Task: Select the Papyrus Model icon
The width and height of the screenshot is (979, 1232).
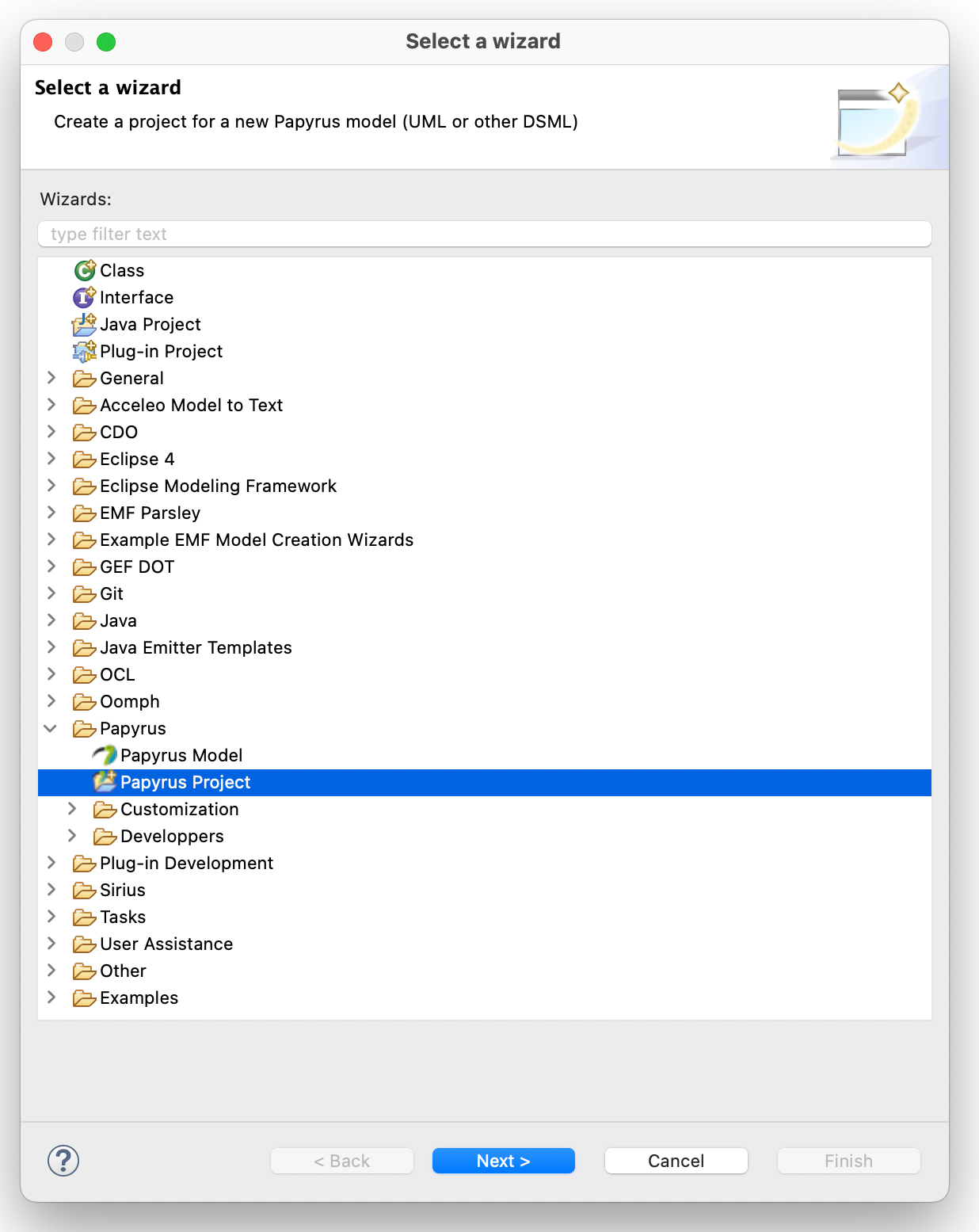Action: pyautogui.click(x=105, y=755)
